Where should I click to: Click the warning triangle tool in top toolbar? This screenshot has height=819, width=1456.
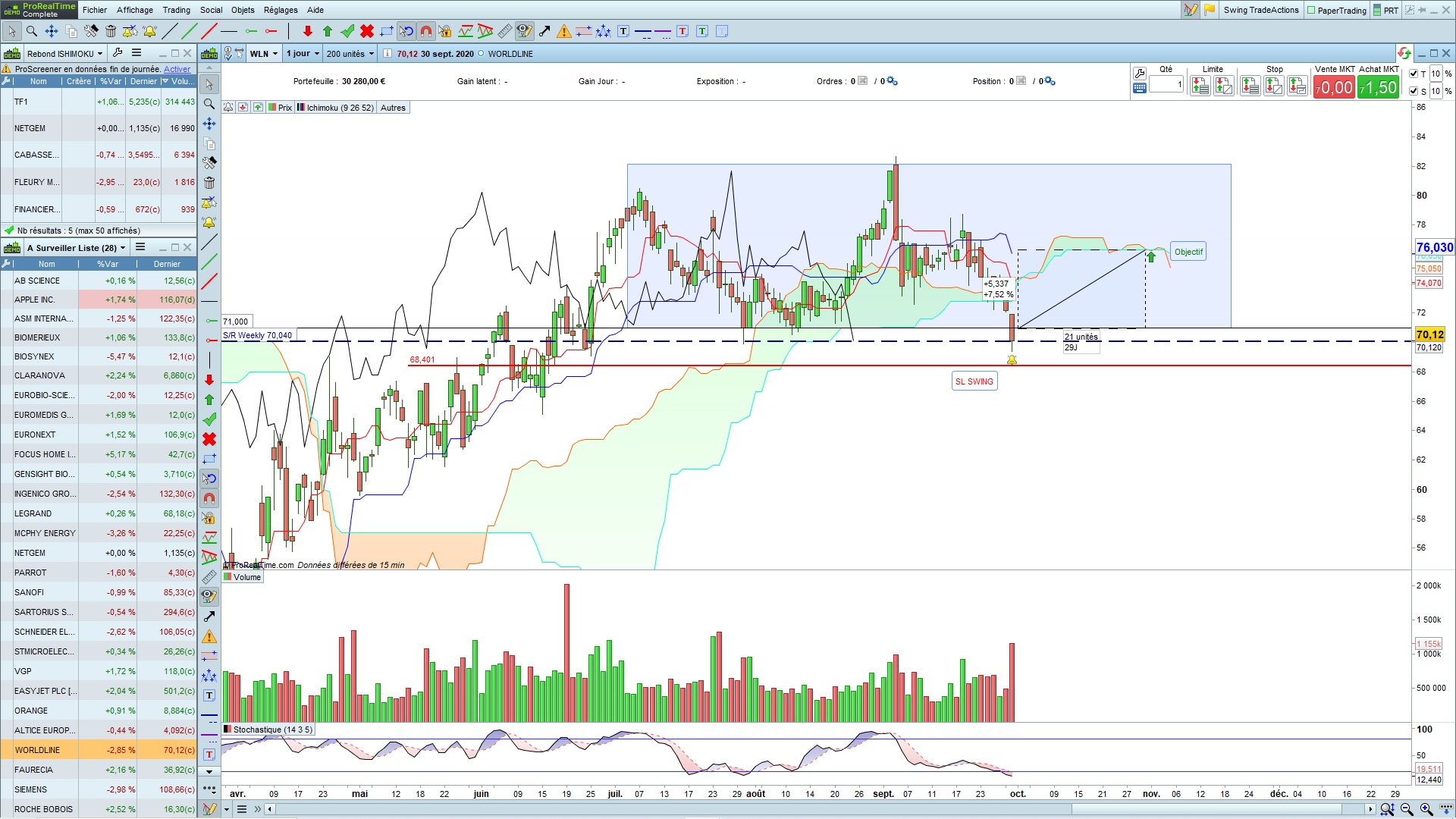pos(564,31)
